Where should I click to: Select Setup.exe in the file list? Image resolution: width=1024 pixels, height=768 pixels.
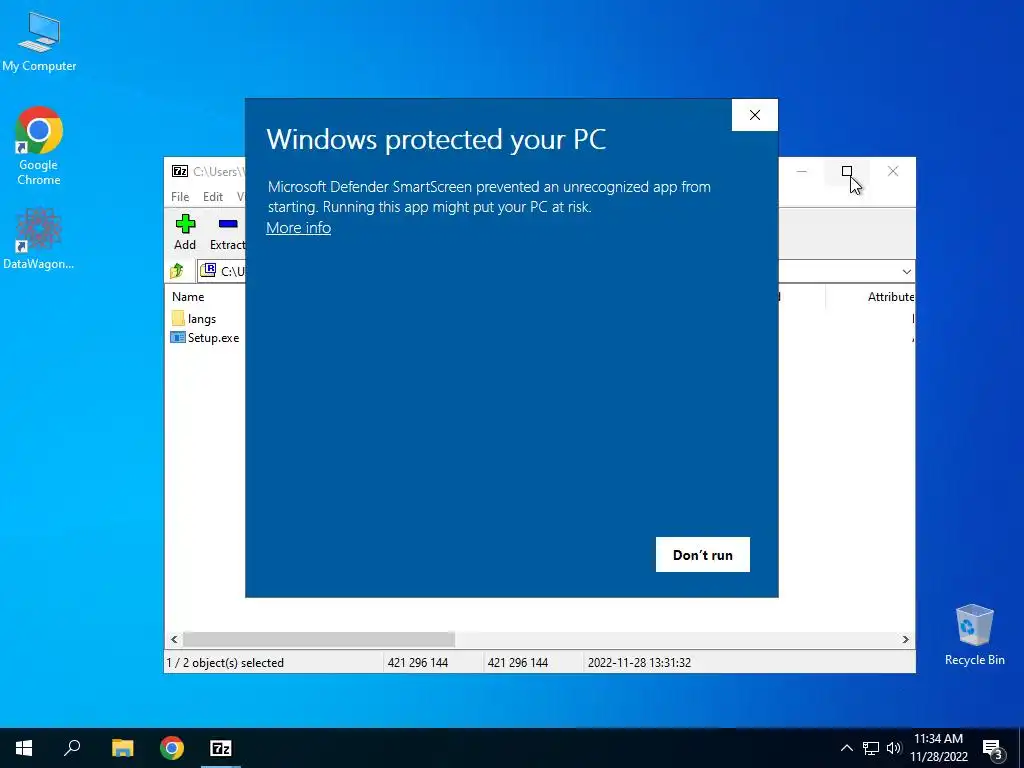[x=205, y=338]
